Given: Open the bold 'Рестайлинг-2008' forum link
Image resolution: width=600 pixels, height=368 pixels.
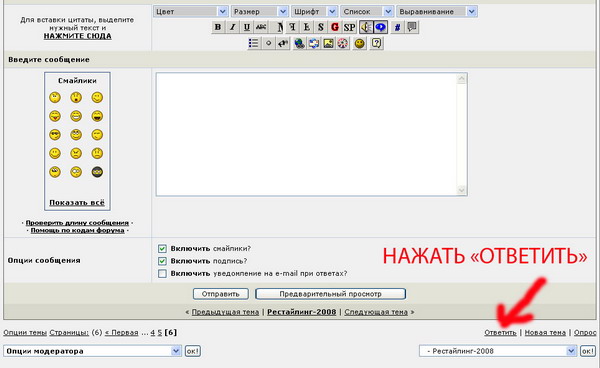Looking at the screenshot, I should [302, 312].
